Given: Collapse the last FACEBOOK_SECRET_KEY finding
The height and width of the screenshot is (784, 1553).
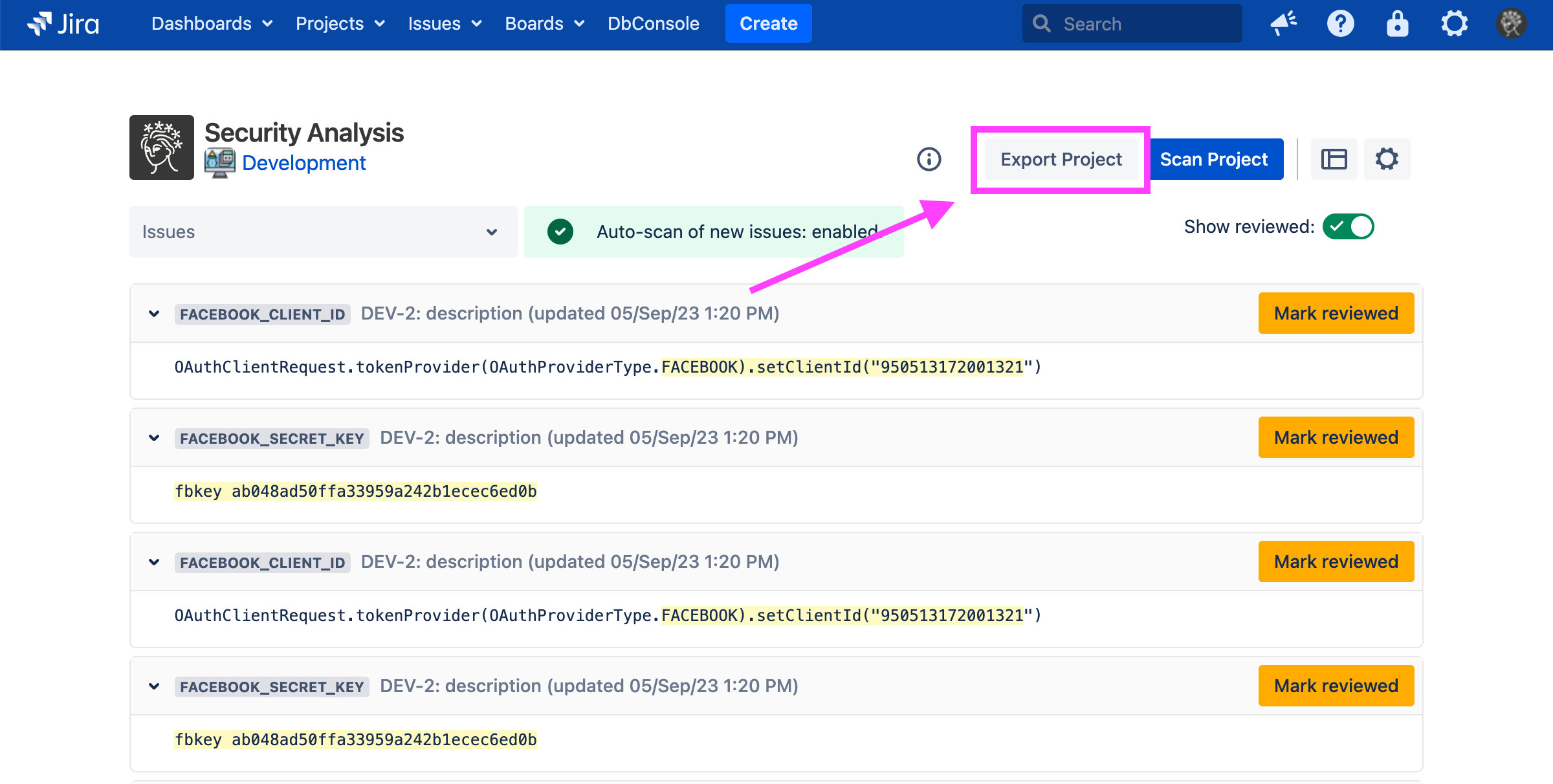Looking at the screenshot, I should 154,686.
